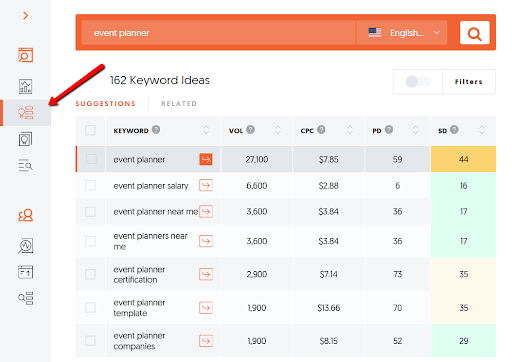Click arrow icon beside 'event planner salary'
The height and width of the screenshot is (362, 512).
click(x=206, y=185)
